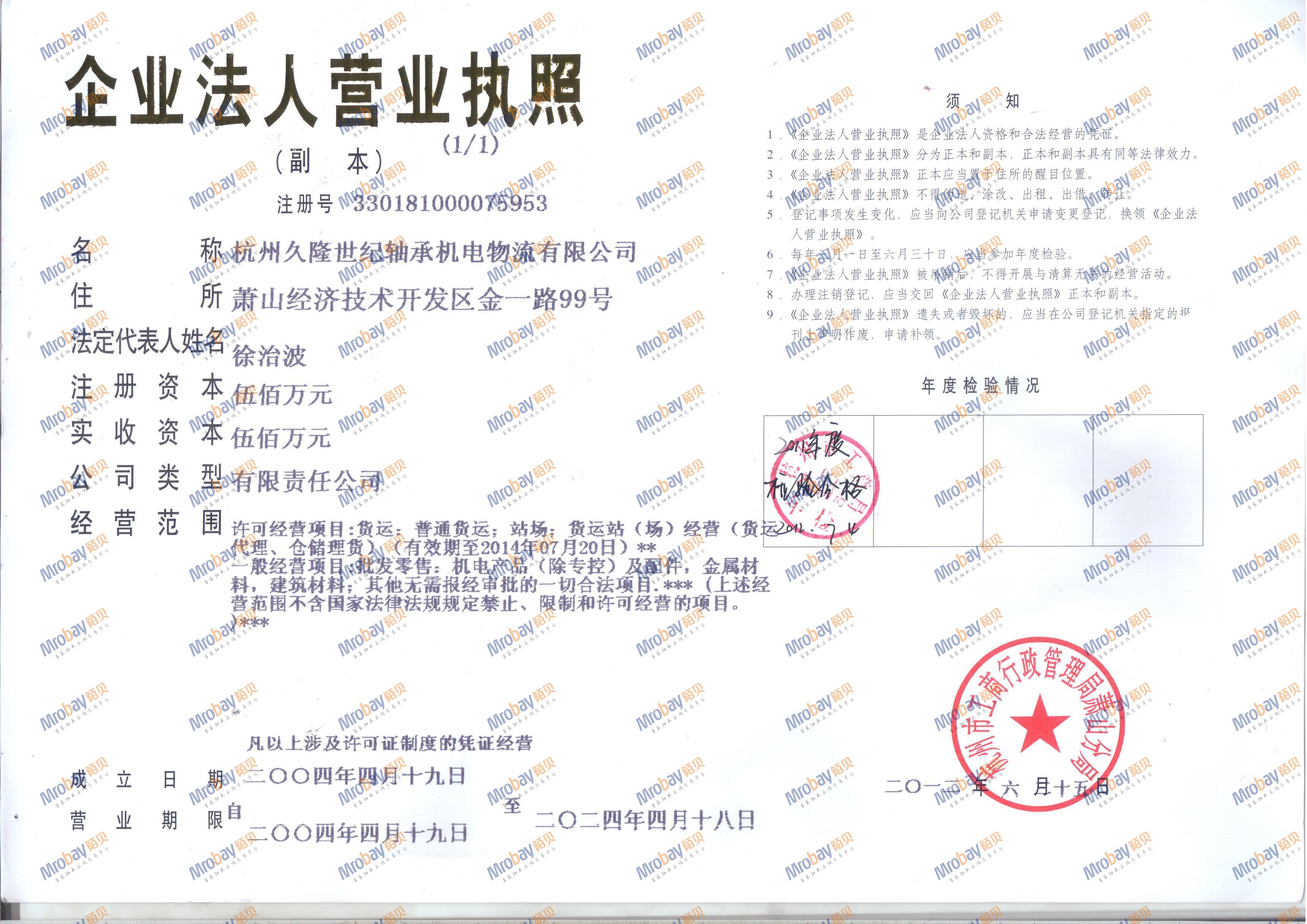Click the (1/1) page indicator
This screenshot has width=1307, height=924.
[x=470, y=145]
